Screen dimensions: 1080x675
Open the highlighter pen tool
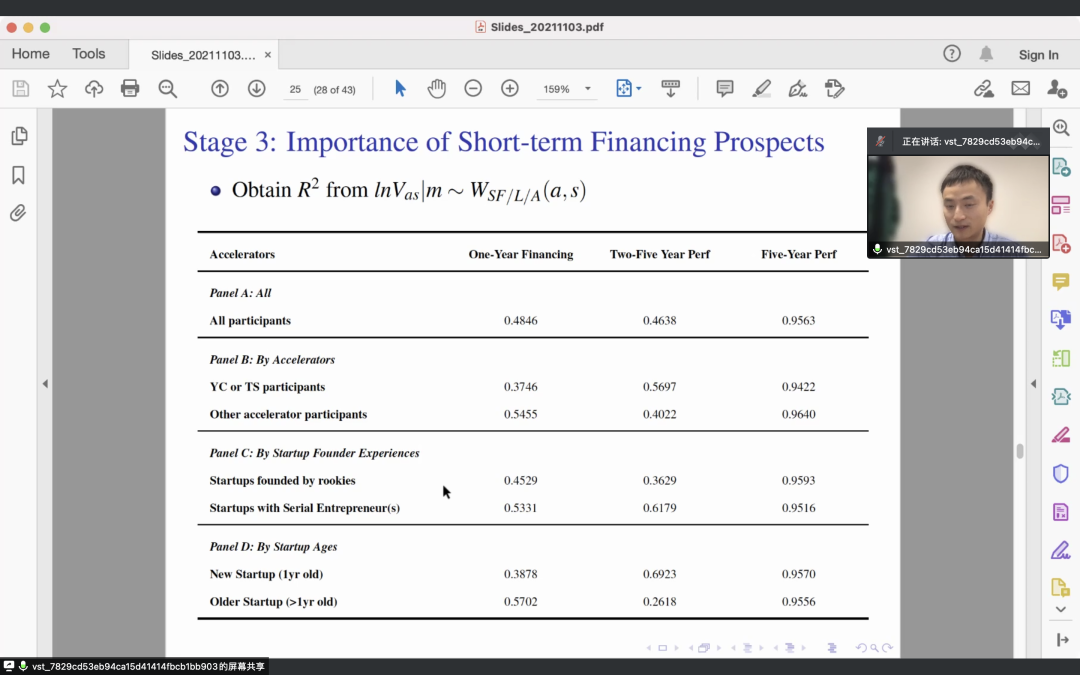pos(761,89)
